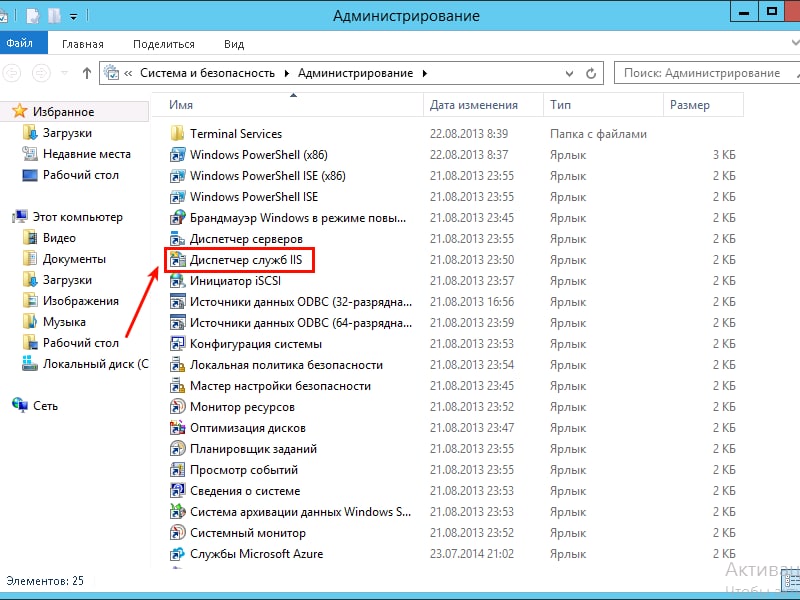The width and height of the screenshot is (800, 600).
Task: Click the Инициатор iSCSI icon
Action: [177, 281]
